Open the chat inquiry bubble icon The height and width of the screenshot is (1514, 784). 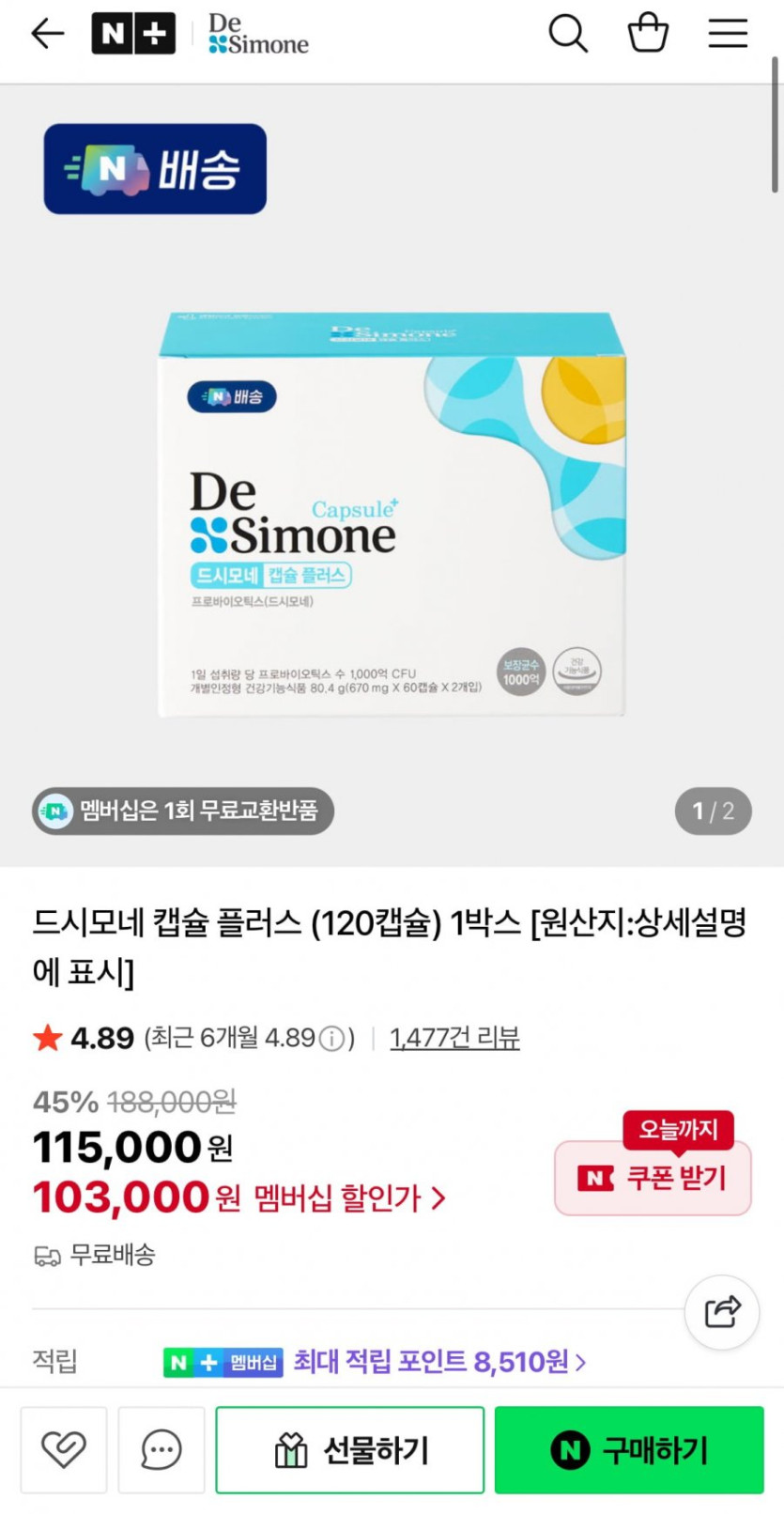161,1449
